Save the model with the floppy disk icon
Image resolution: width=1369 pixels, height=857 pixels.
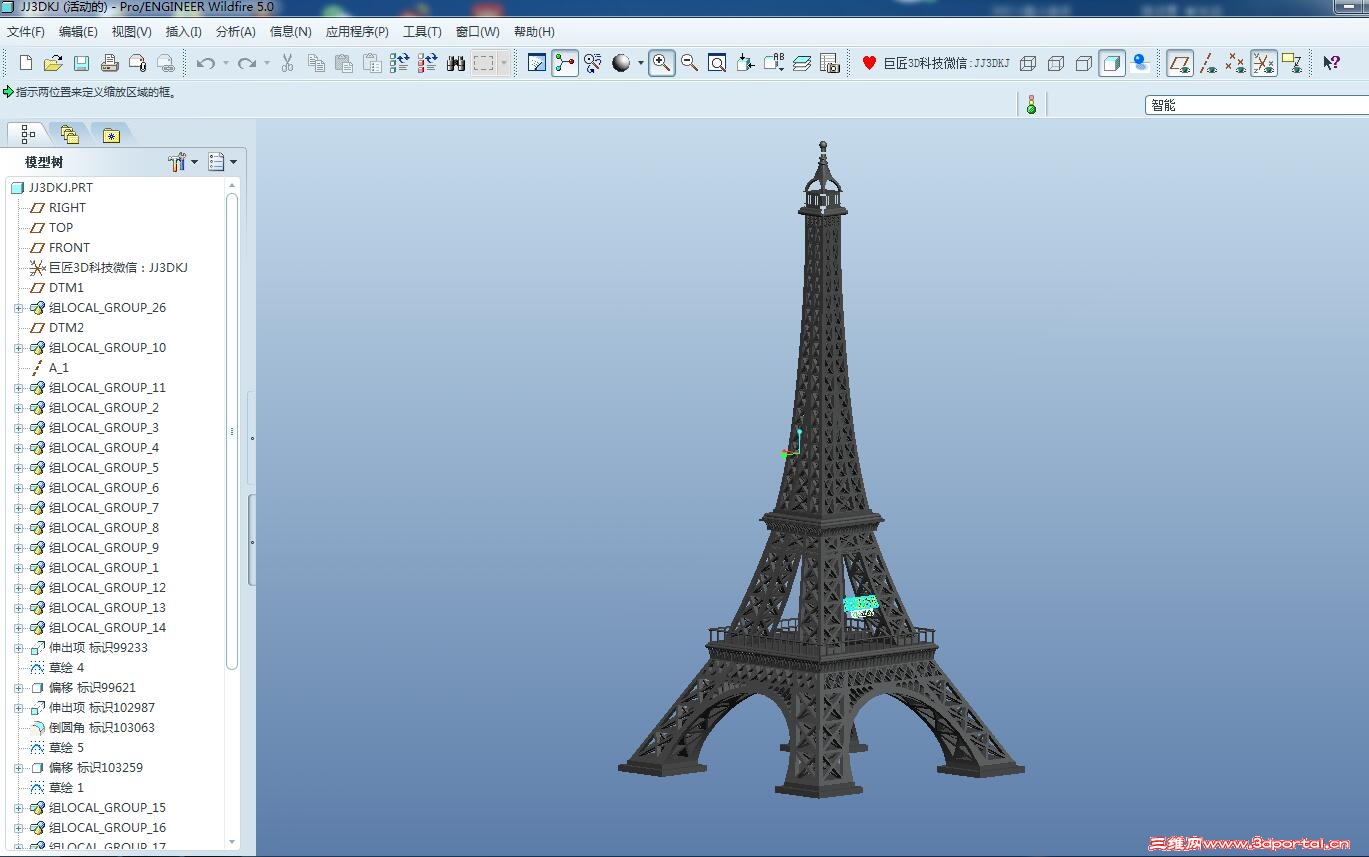click(81, 63)
